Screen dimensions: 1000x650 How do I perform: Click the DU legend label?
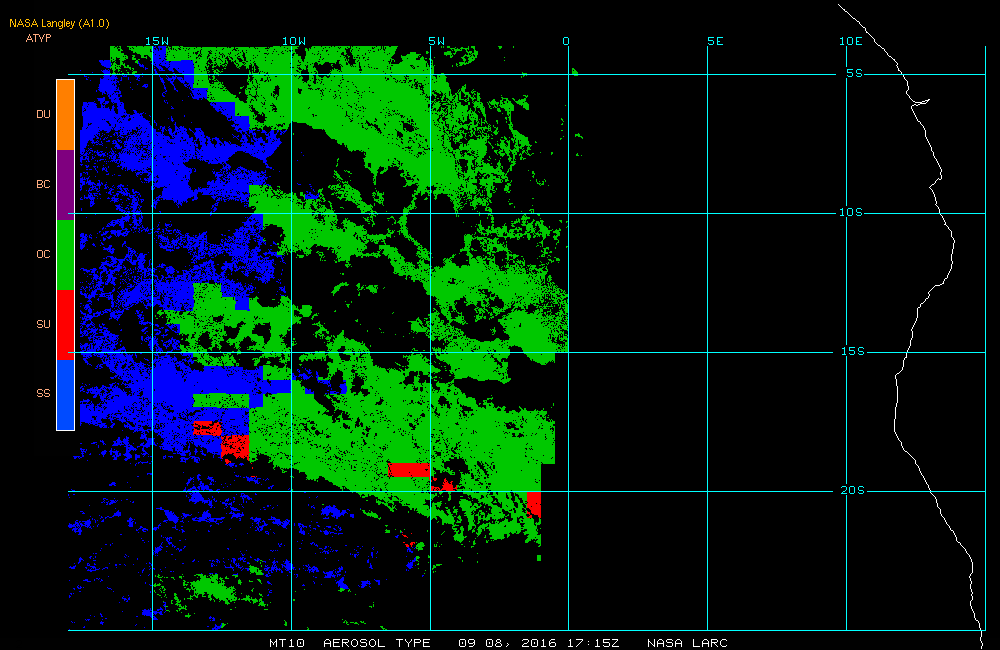pos(43,114)
